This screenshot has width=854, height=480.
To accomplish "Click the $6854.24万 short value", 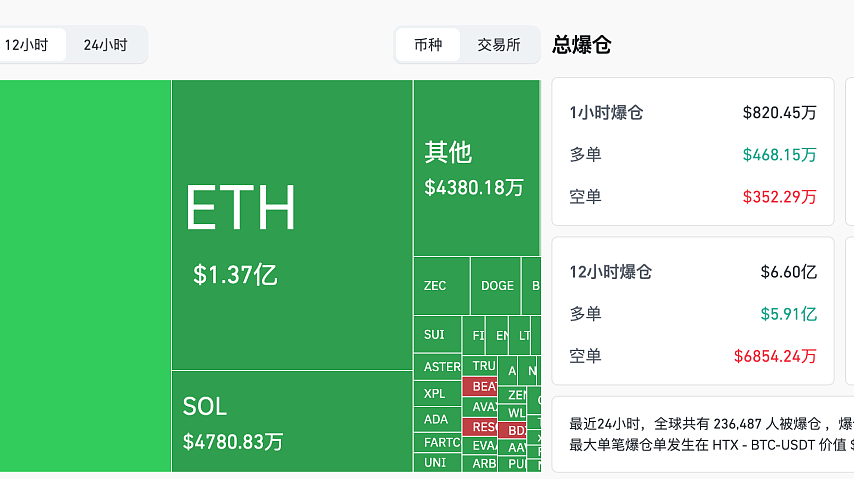I will click(x=775, y=356).
